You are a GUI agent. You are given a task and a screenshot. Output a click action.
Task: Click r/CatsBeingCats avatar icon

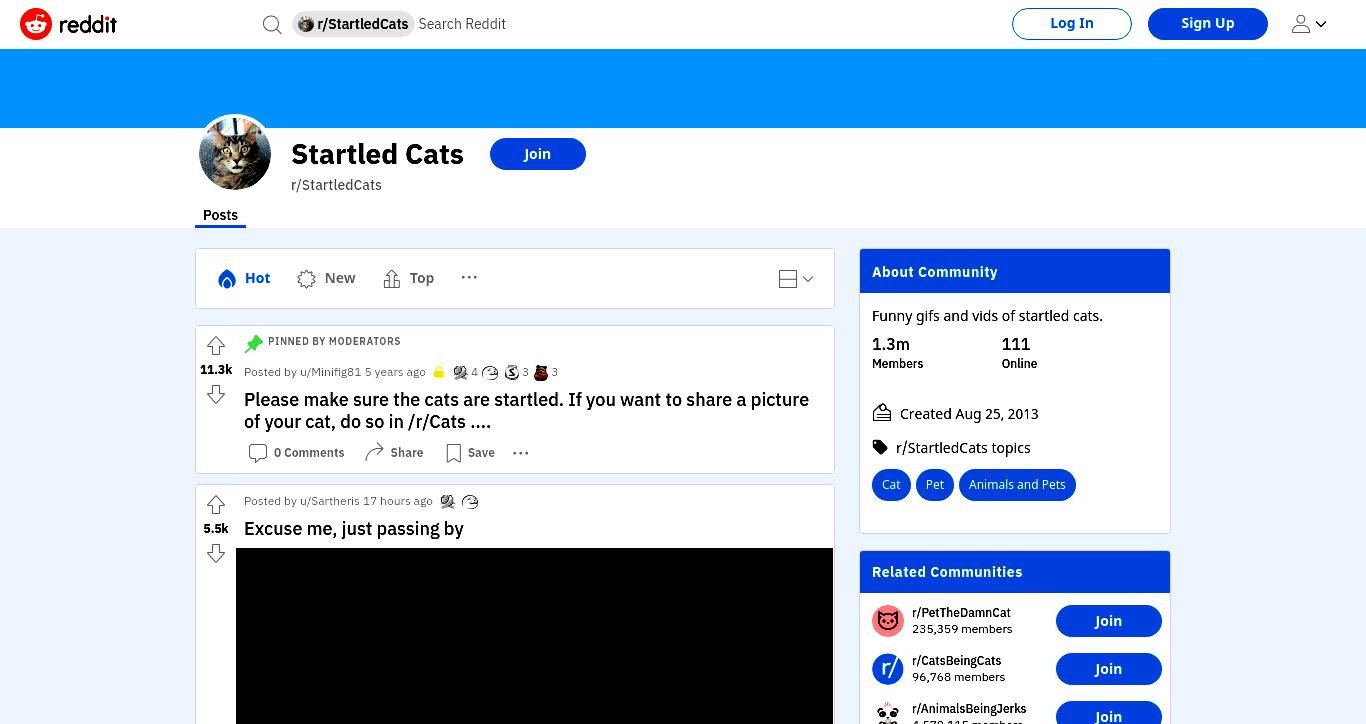tap(888, 669)
